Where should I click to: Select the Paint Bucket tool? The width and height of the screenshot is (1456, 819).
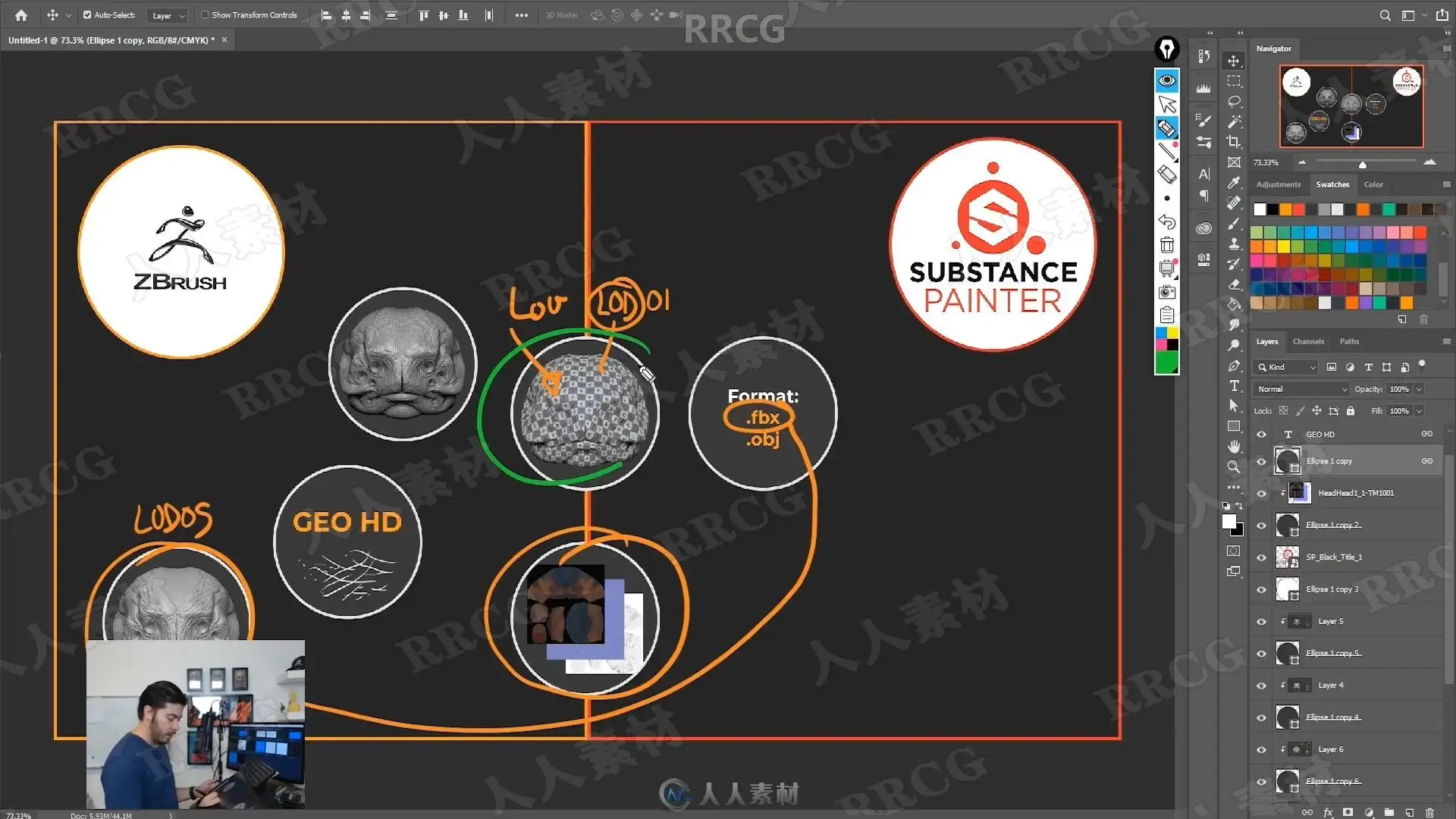(1234, 305)
